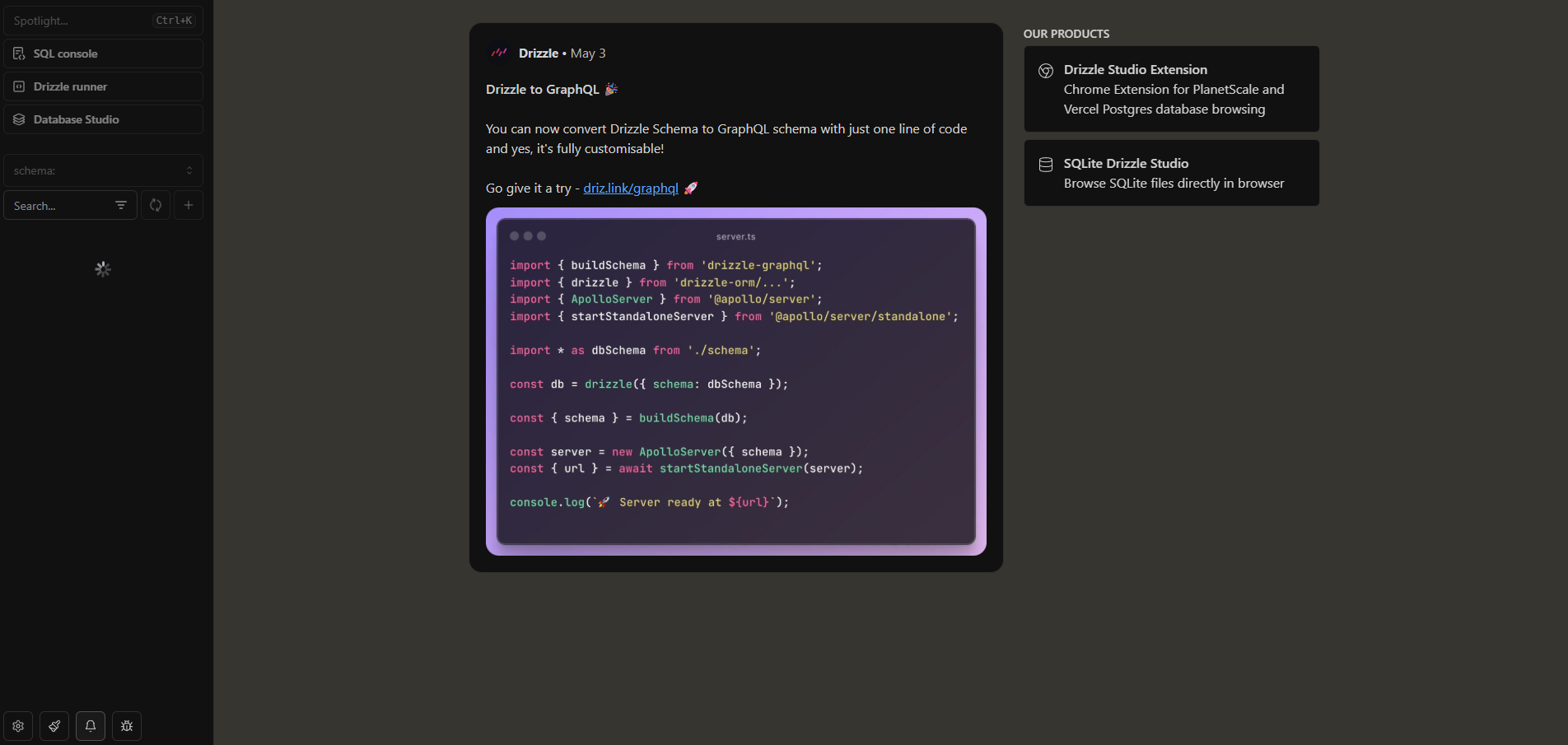Open the Drizzle Studio Extension product card
This screenshot has width=1568, height=745.
[1171, 89]
